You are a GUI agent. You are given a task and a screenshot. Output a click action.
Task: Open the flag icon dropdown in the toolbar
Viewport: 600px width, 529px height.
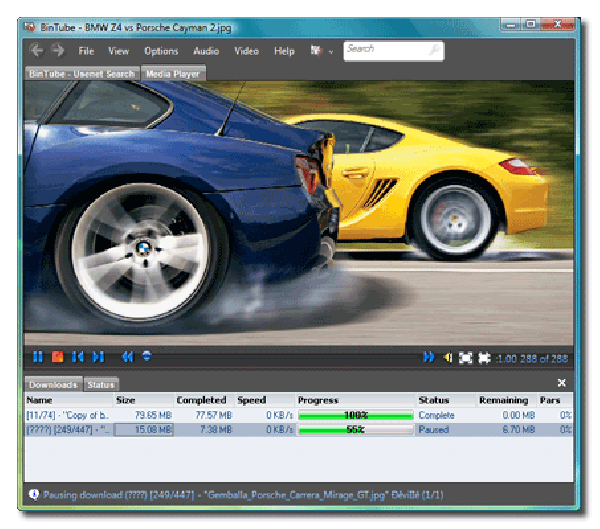pyautogui.click(x=318, y=50)
